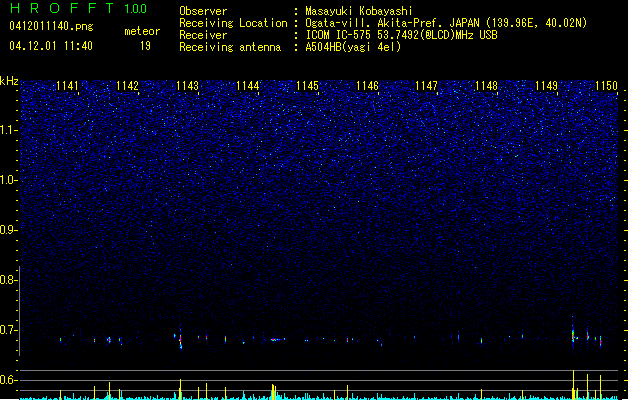Click the meteor count label

pyautogui.click(x=142, y=31)
